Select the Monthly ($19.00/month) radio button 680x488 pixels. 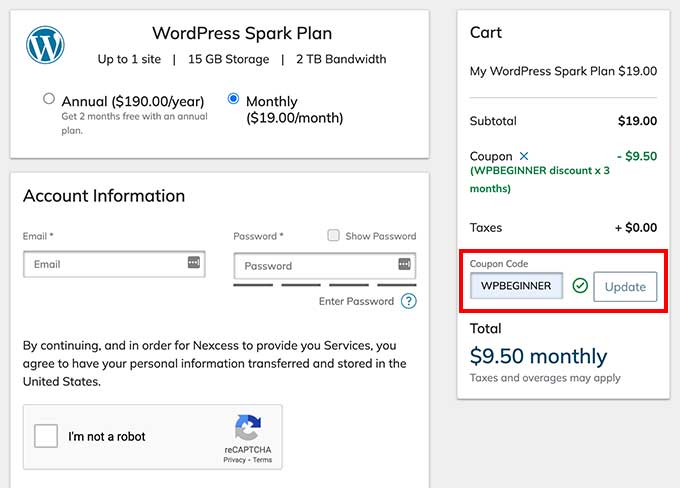coord(233,98)
